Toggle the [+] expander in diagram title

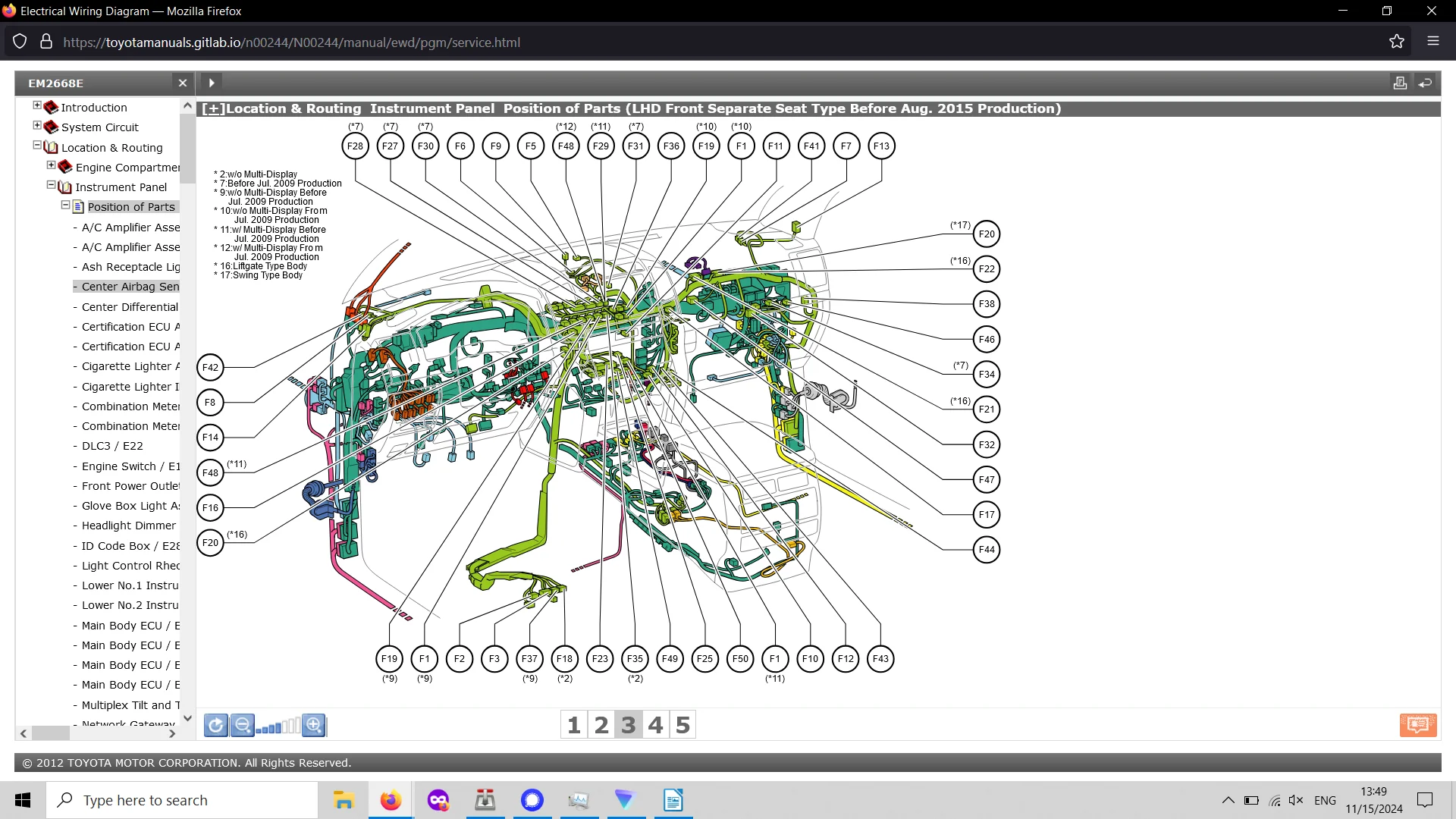click(214, 108)
